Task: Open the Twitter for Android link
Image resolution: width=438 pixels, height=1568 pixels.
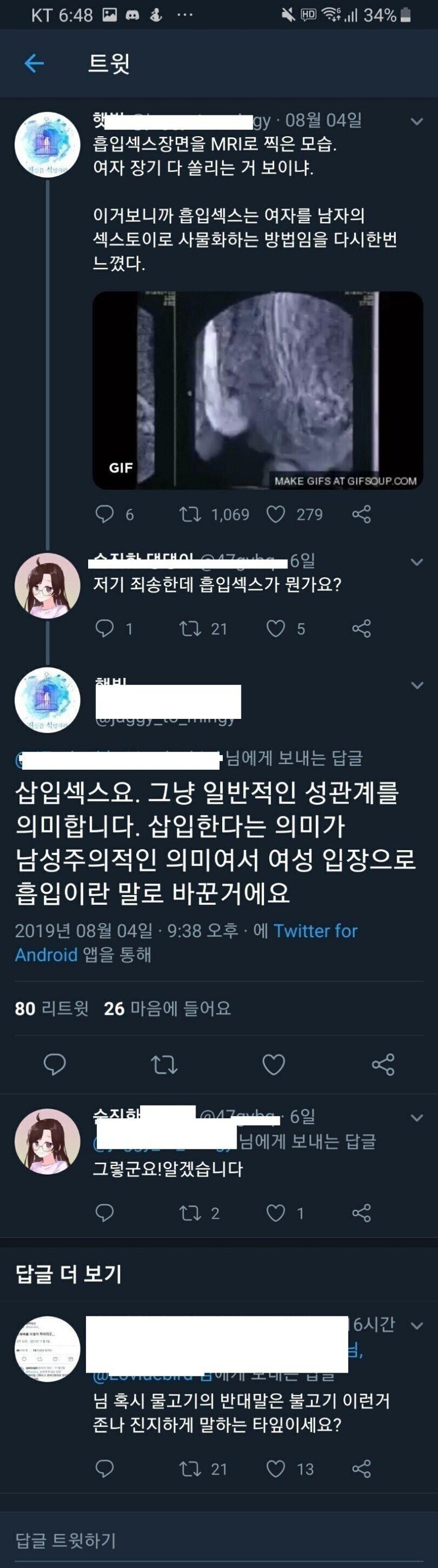Action: 186,942
